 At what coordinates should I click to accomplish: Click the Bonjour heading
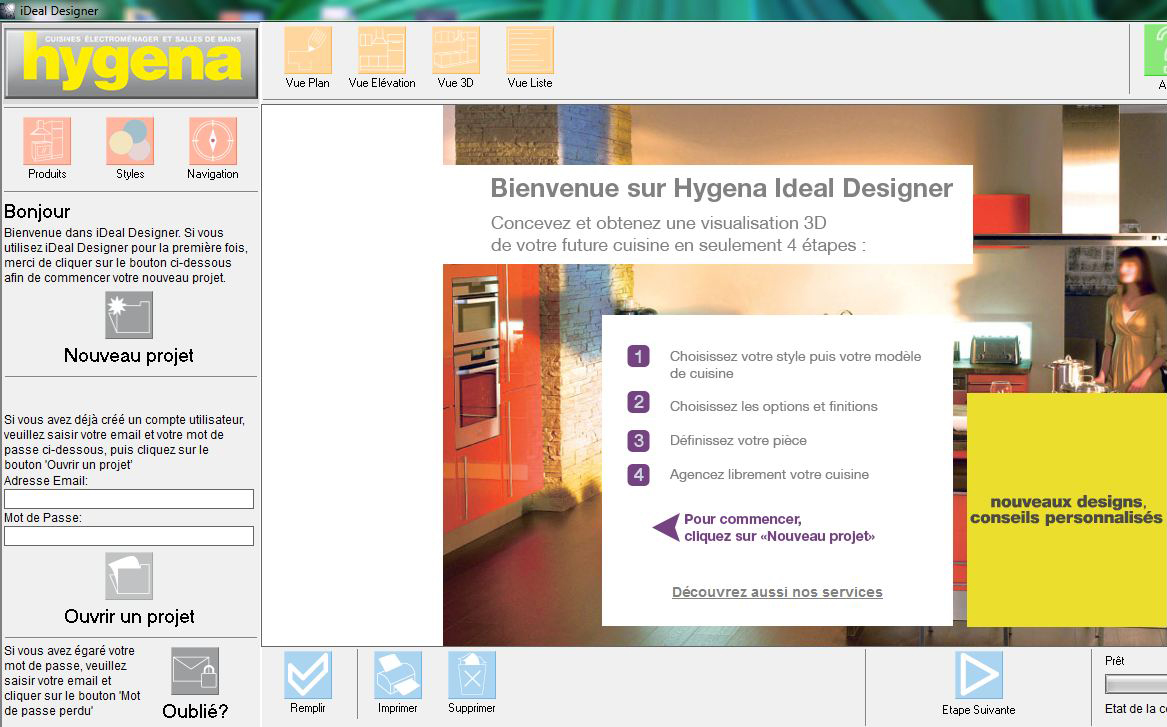[x=37, y=211]
